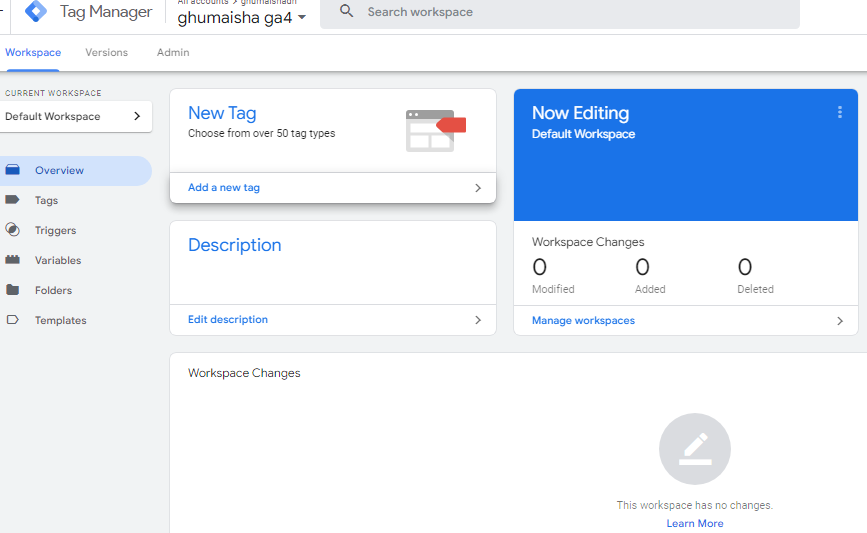Click the New Tag heading
The image size is (867, 533).
tap(222, 113)
